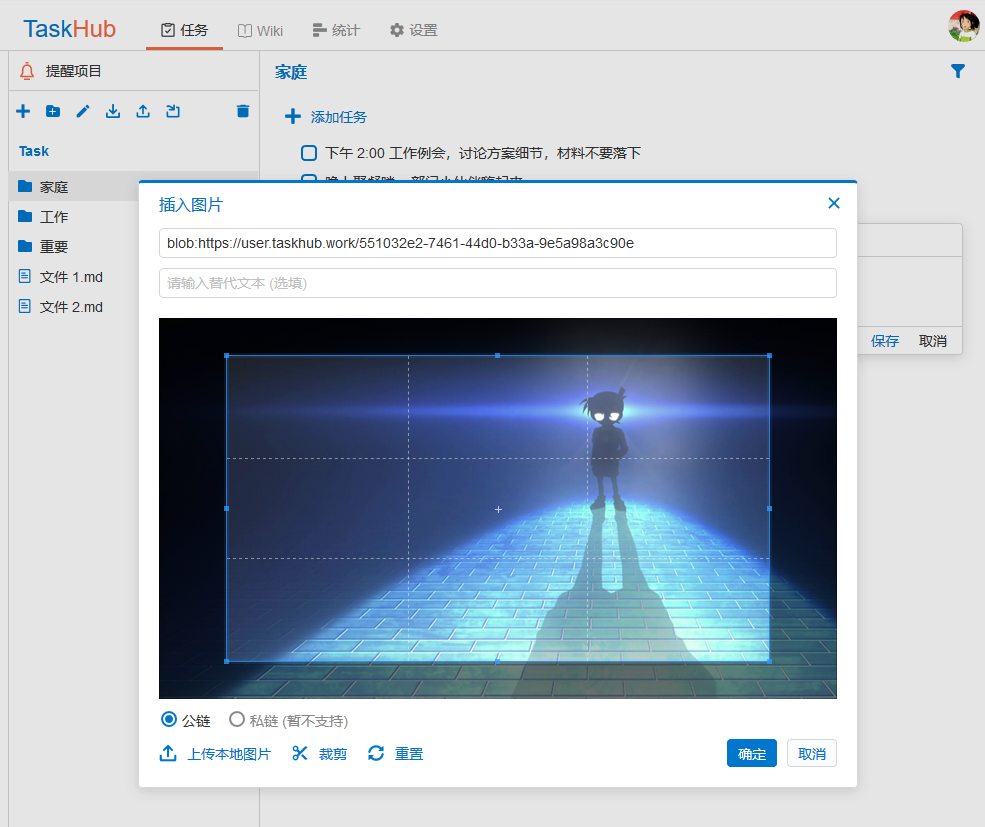Open the 统计 tab
The image size is (985, 827).
click(336, 30)
